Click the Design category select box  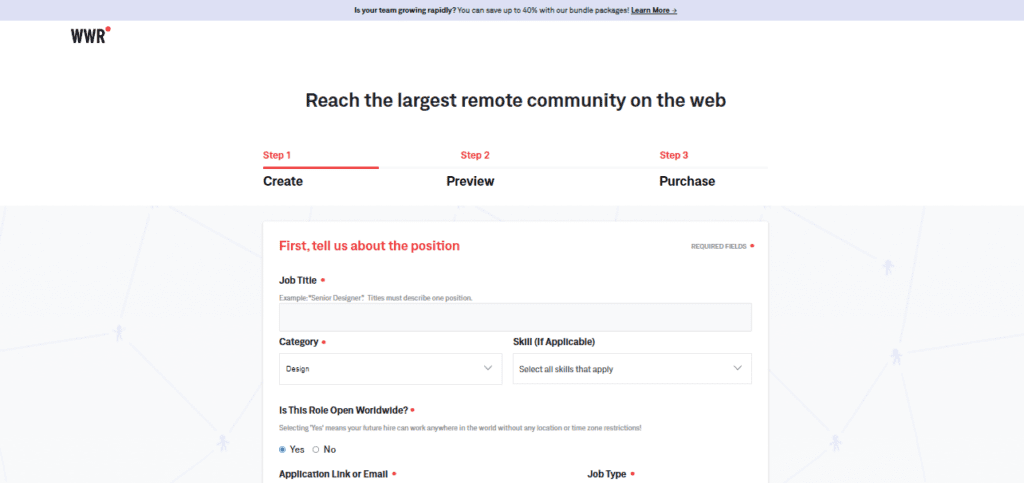click(x=391, y=369)
